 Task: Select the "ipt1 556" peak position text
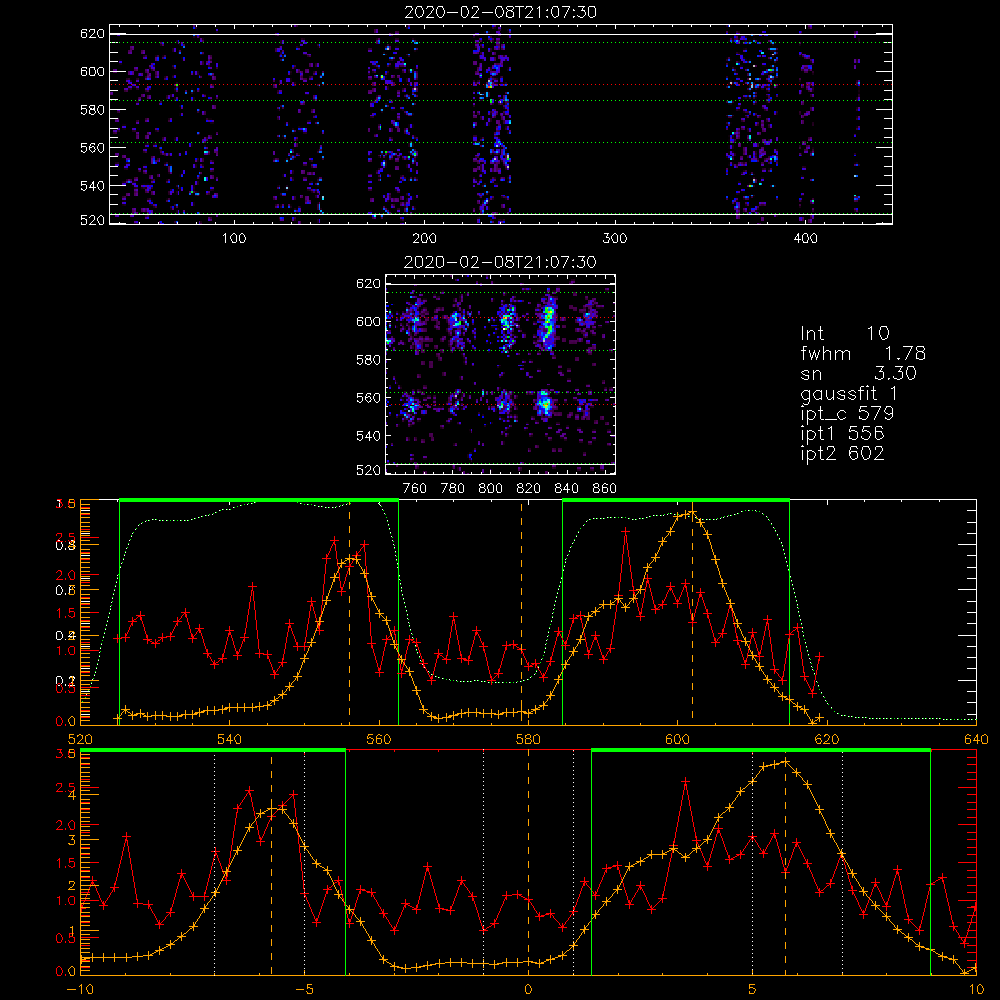tap(842, 434)
